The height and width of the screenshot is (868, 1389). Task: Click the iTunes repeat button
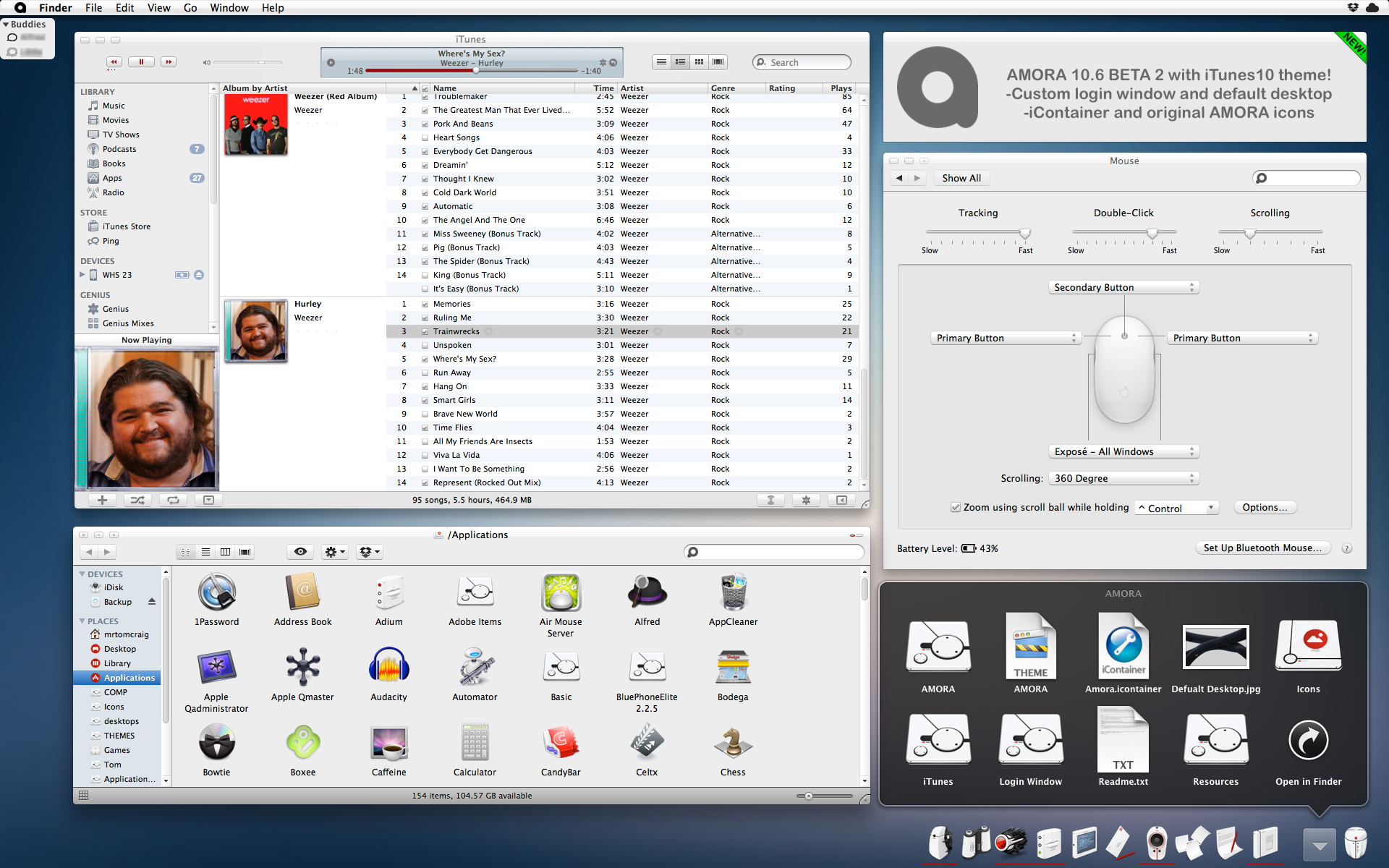pos(174,500)
